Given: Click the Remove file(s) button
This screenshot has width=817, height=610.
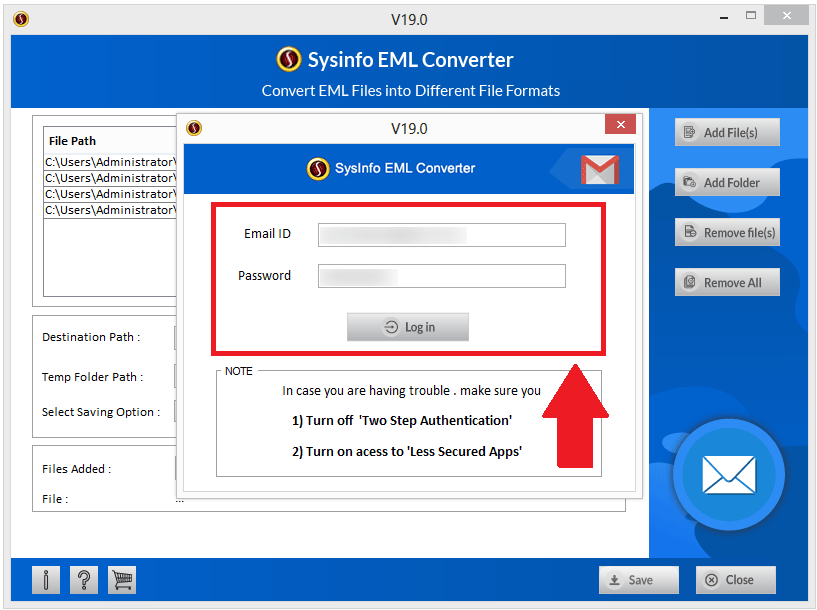Looking at the screenshot, I should pyautogui.click(x=727, y=232).
